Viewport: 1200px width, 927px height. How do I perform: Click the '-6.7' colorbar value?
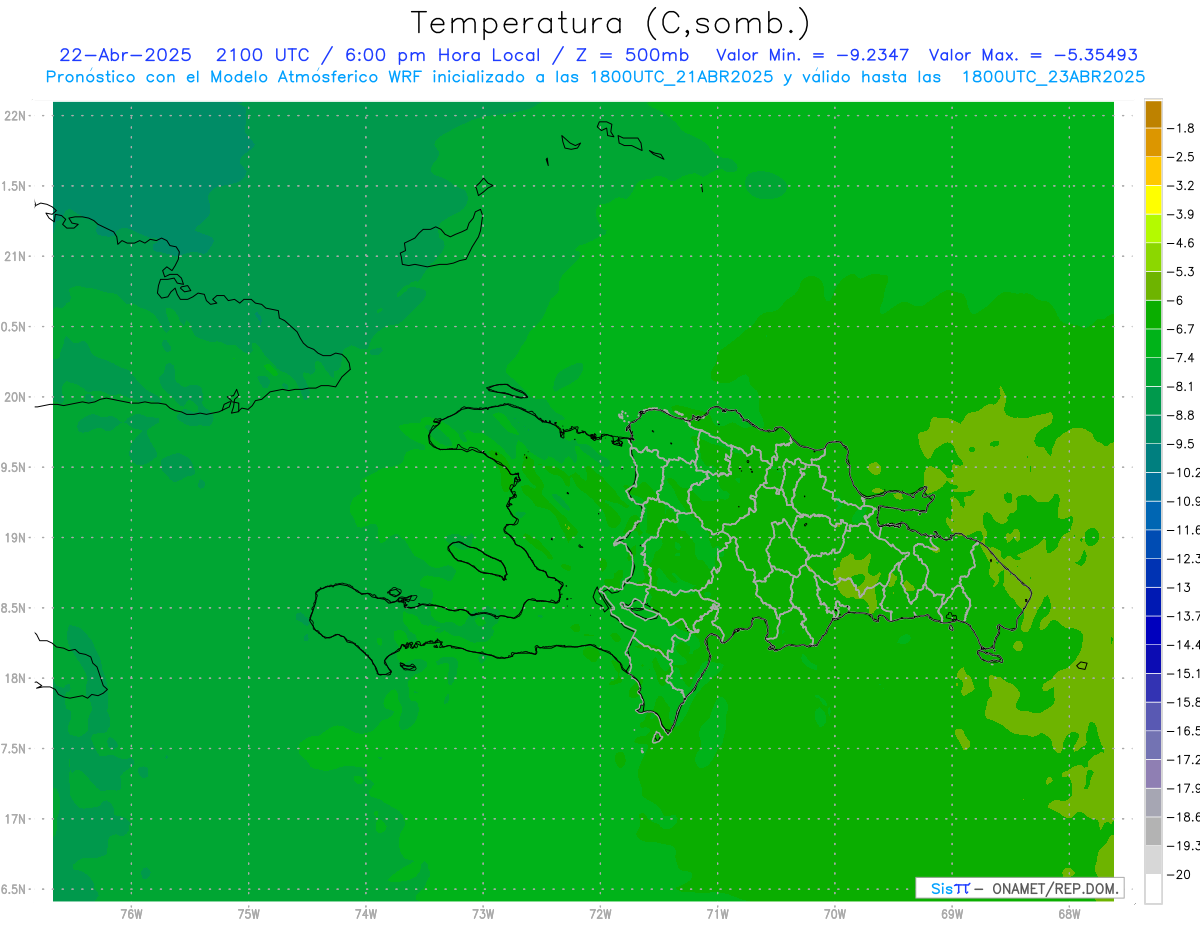(x=1181, y=329)
